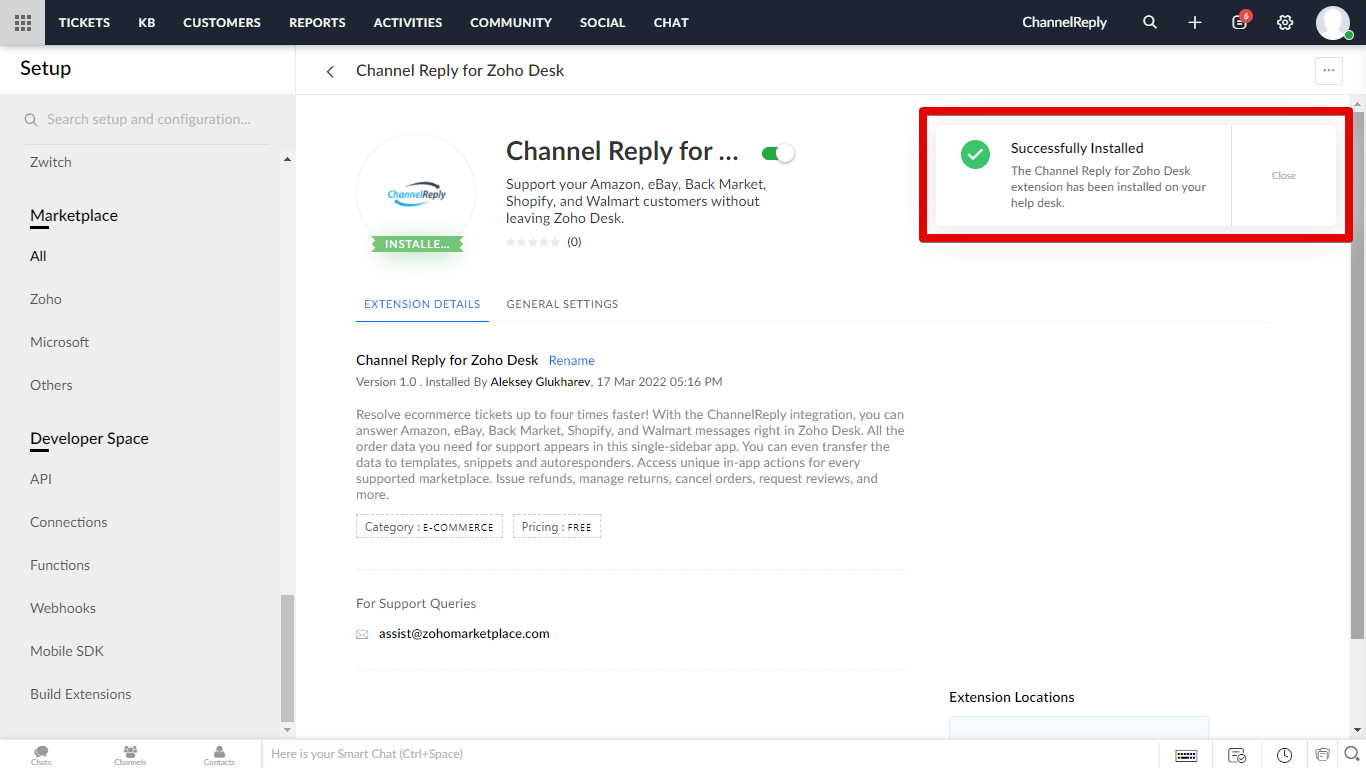1366x768 pixels.
Task: Click the user profile avatar
Action: [1333, 22]
